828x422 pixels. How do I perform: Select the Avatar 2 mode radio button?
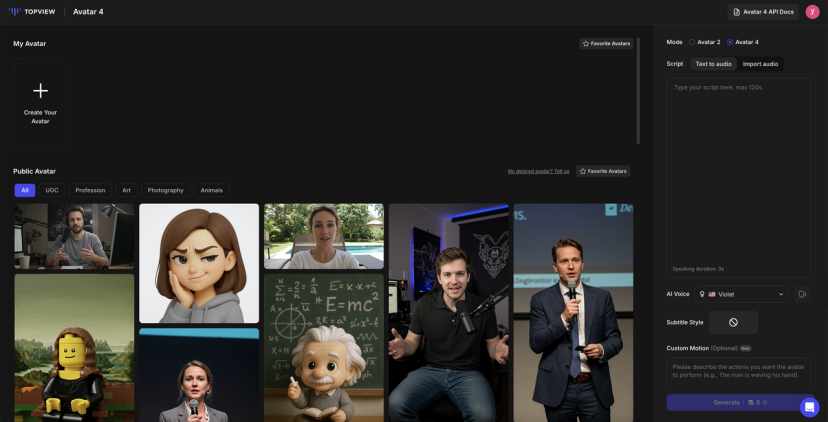point(692,42)
